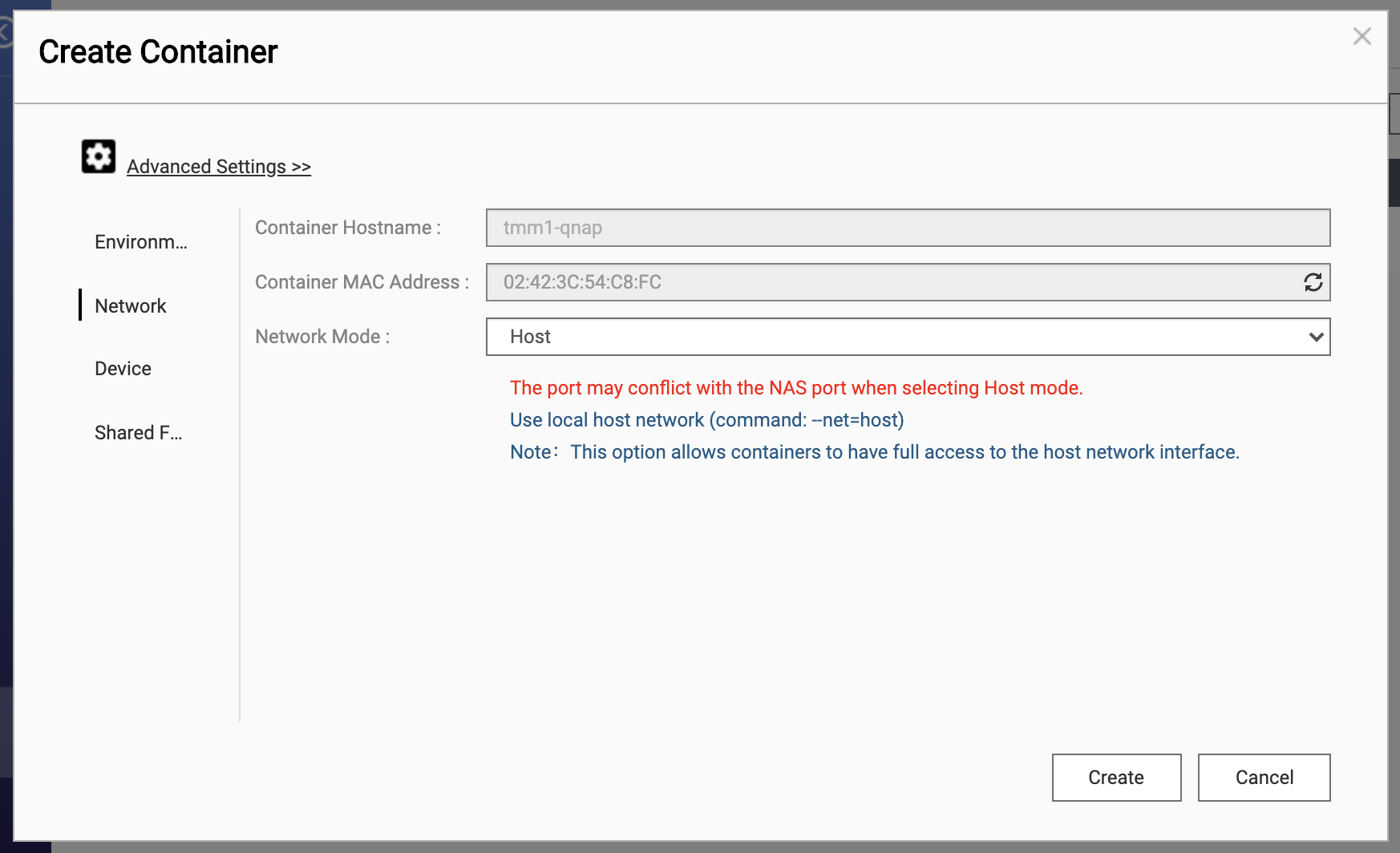Image resolution: width=1400 pixels, height=853 pixels.
Task: Click the Container MAC Address label
Action: (x=362, y=282)
